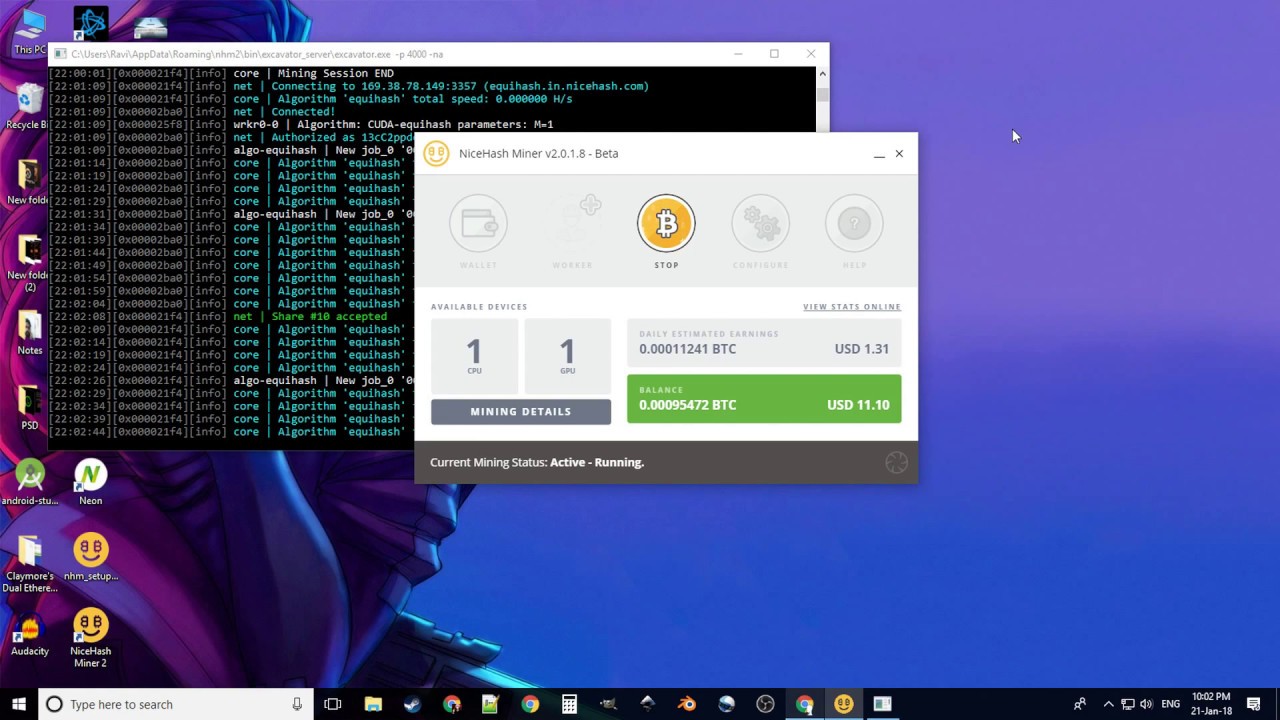Open the Help question mark icon
Viewport: 1280px width, 720px height.
pyautogui.click(x=854, y=223)
